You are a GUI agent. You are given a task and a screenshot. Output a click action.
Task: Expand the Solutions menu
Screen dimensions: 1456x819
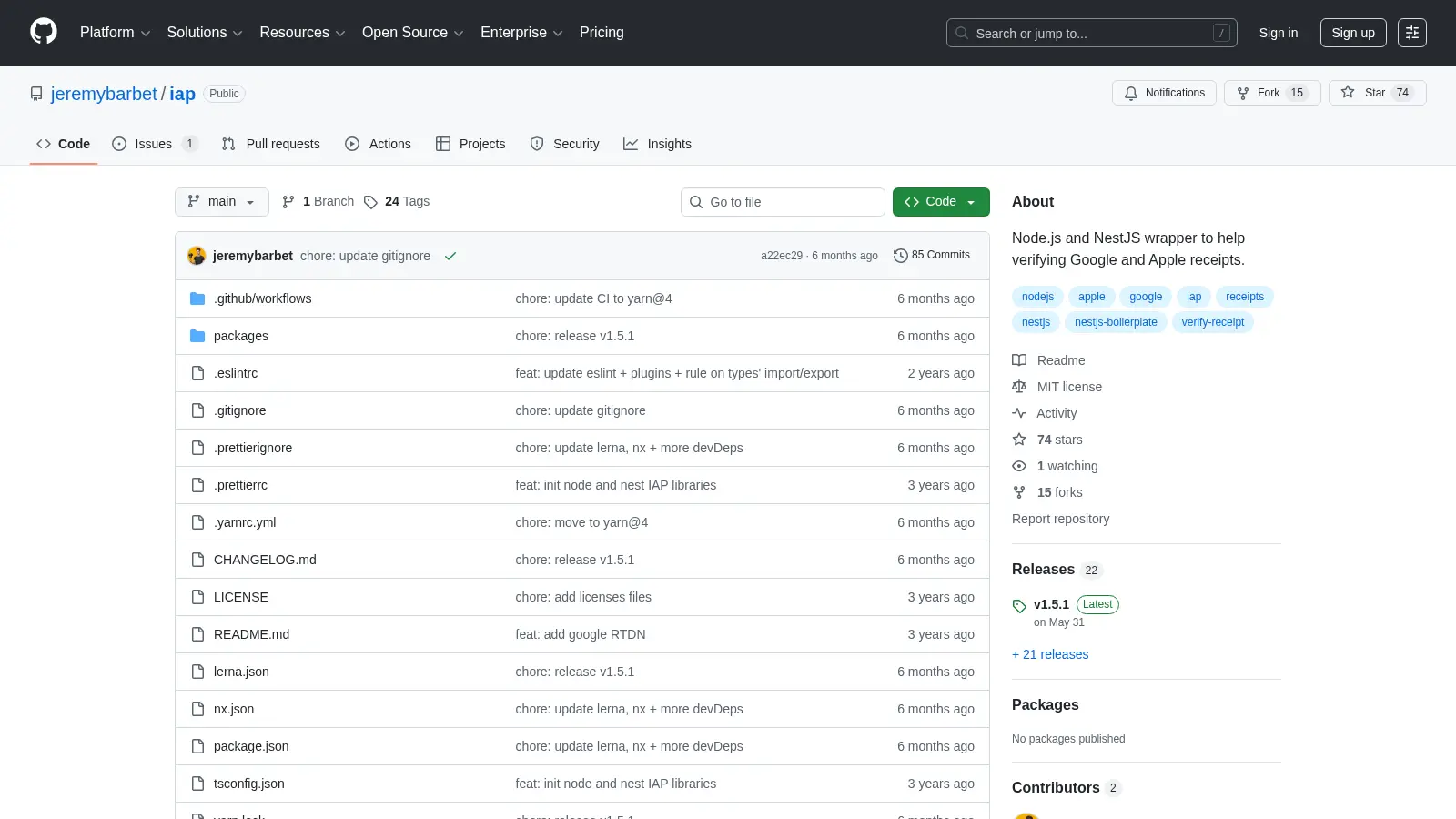tap(205, 33)
